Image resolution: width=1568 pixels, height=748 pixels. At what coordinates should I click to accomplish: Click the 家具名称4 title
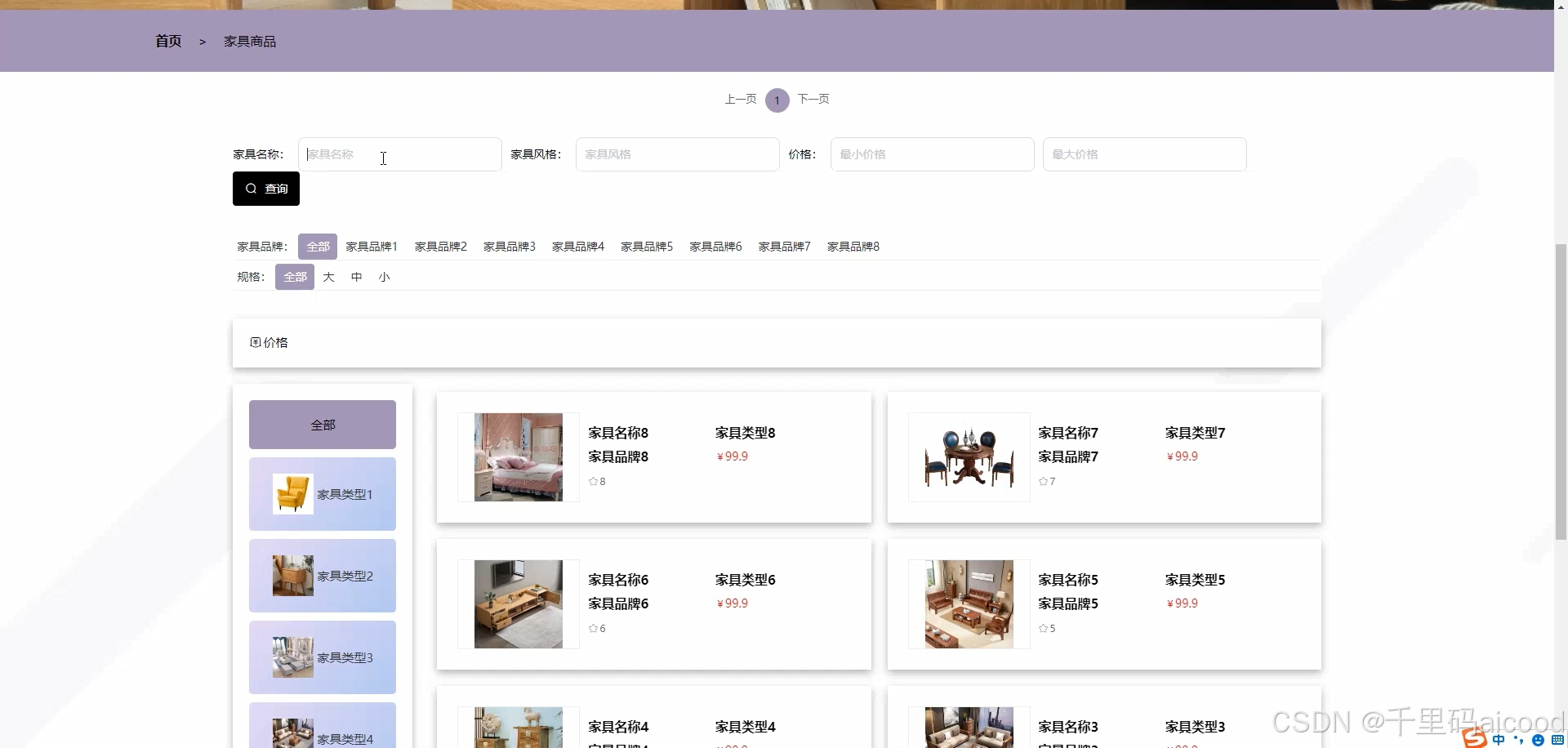click(618, 727)
